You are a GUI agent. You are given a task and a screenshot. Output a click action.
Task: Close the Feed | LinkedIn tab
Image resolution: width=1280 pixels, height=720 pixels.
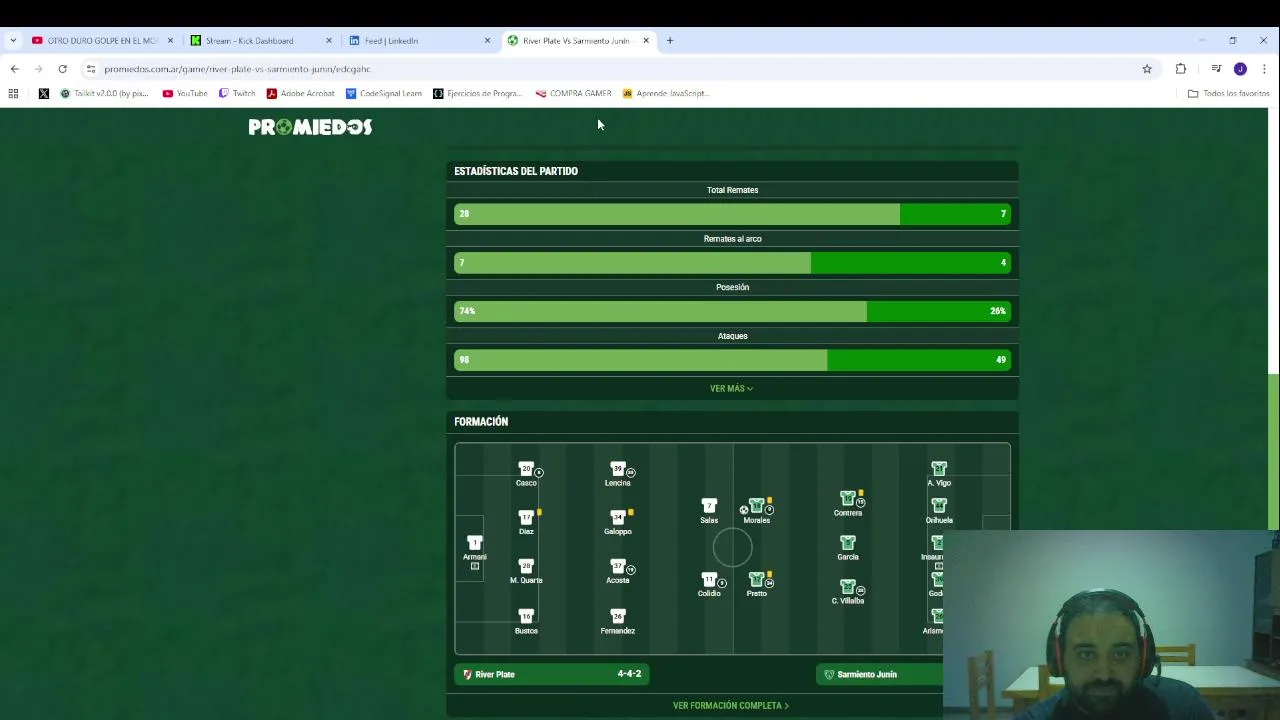pyautogui.click(x=487, y=41)
